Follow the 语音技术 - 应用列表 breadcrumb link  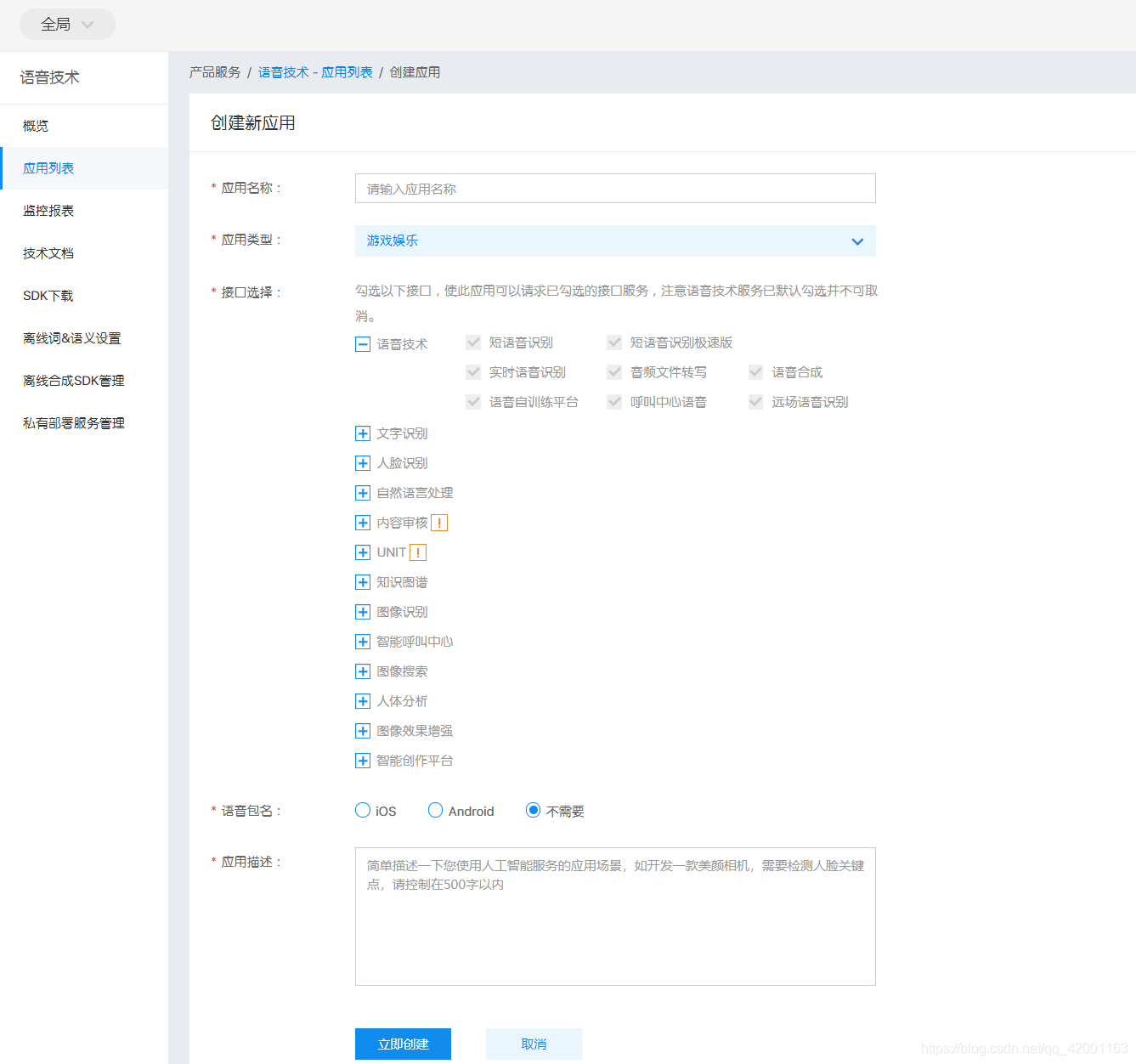[x=315, y=72]
